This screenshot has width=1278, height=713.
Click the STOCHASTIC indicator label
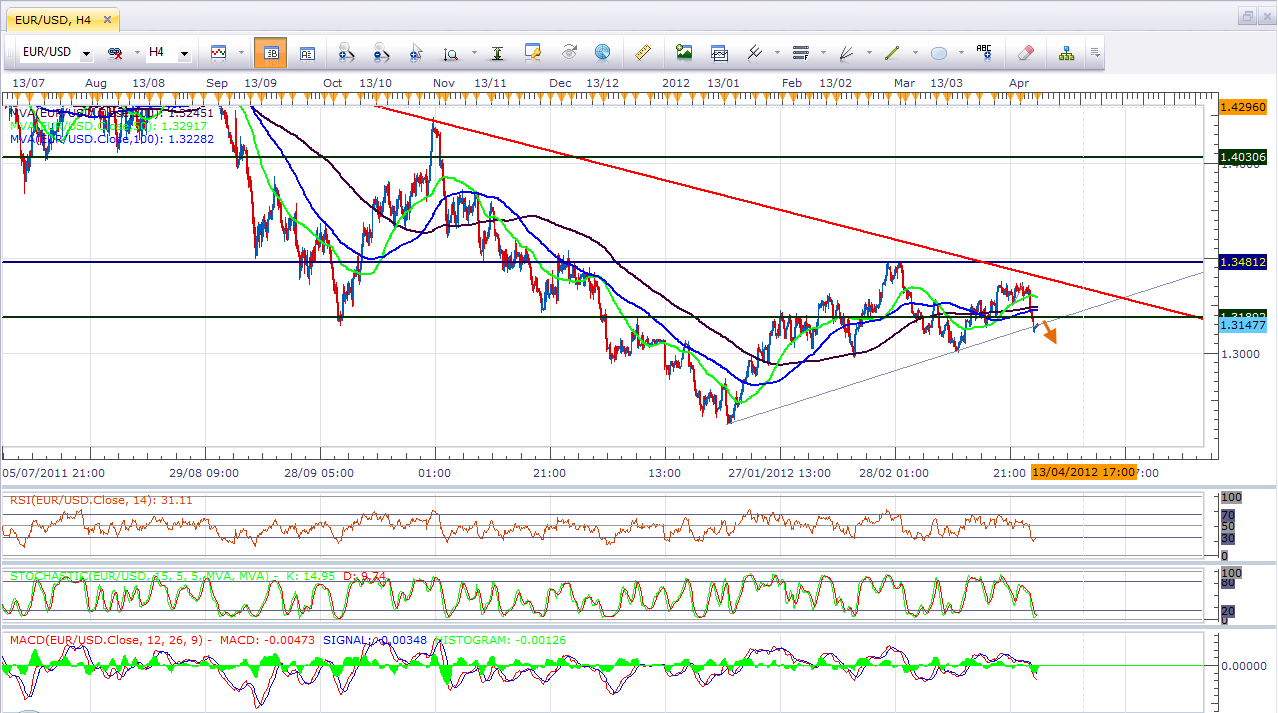197,576
